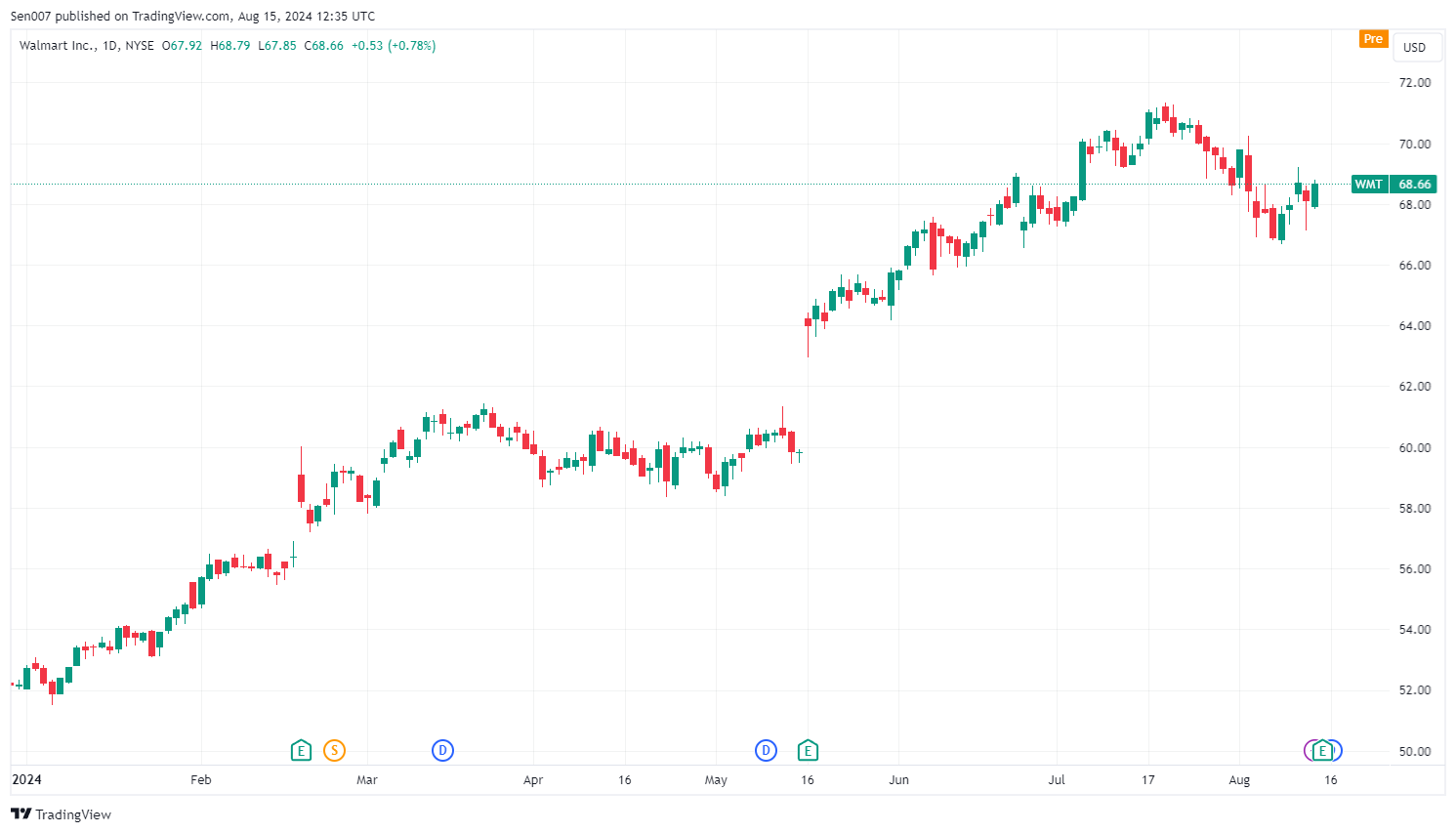Click the 16 label between May and Jun
The height and width of the screenshot is (833, 1456).
808,779
